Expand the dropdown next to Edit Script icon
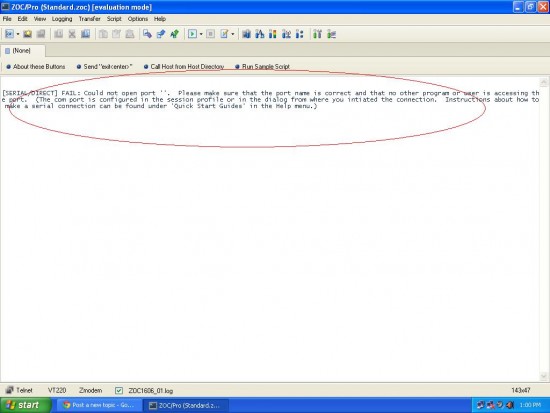Image resolution: width=550 pixels, height=413 pixels. [233, 34]
